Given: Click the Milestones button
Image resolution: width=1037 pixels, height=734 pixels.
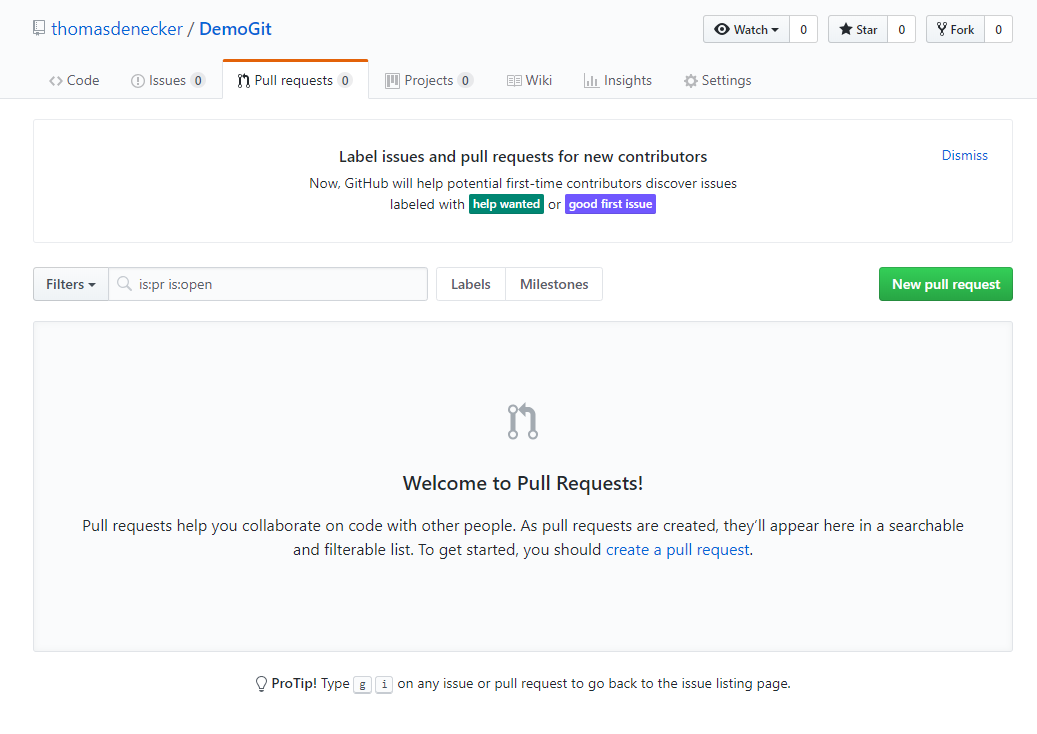Looking at the screenshot, I should tap(554, 284).
